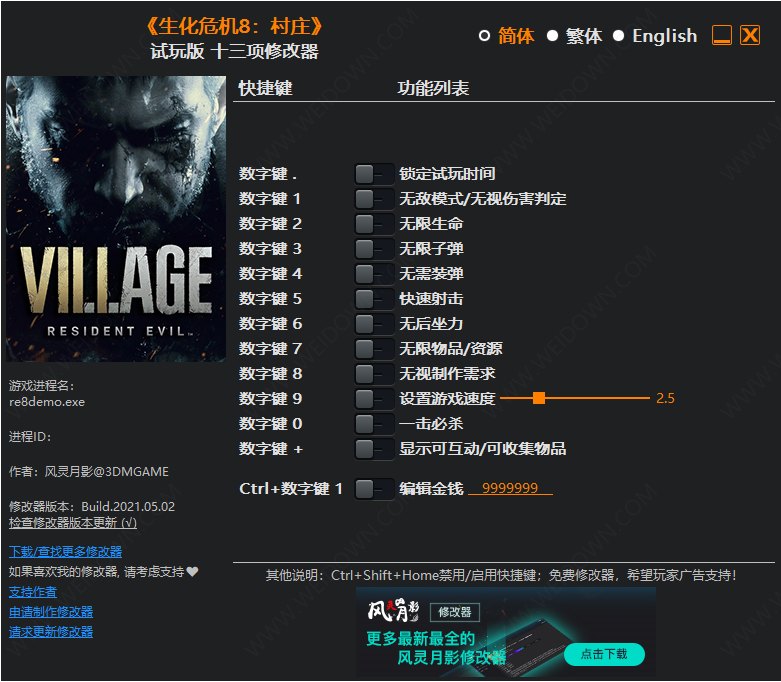Toggle 设置游戏速度 switch
This screenshot has height=682, width=781.
point(374,399)
